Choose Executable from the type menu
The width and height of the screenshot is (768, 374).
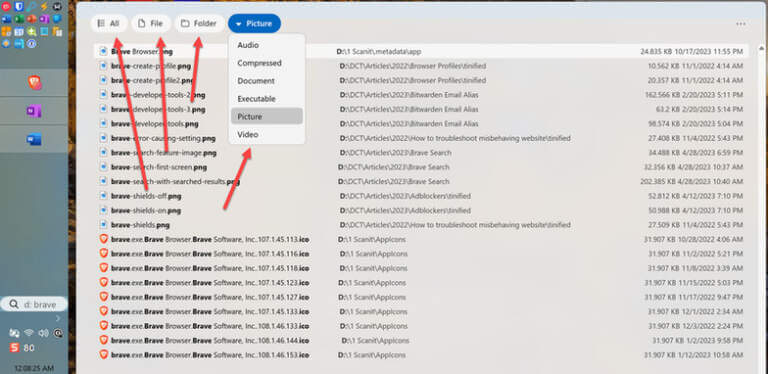tap(267, 98)
